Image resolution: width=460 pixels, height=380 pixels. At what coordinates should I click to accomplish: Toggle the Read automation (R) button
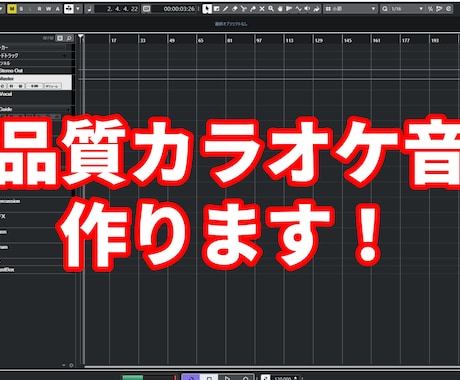(x=39, y=9)
